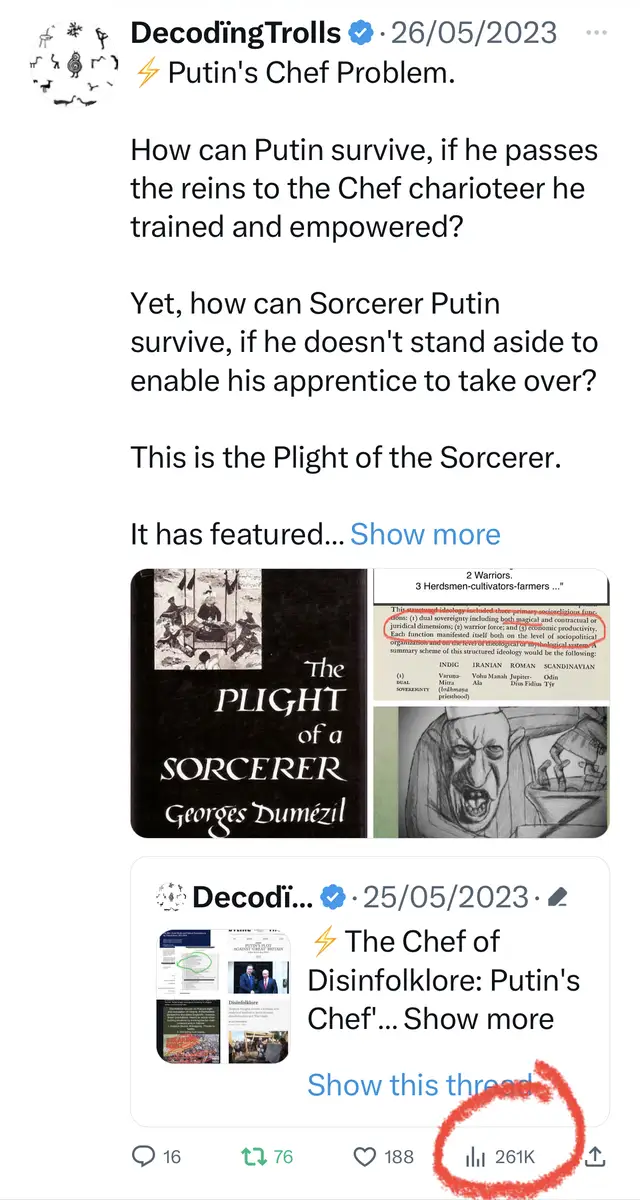640x1200 pixels.
Task: Click the Show this thread link
Action: click(x=420, y=1084)
